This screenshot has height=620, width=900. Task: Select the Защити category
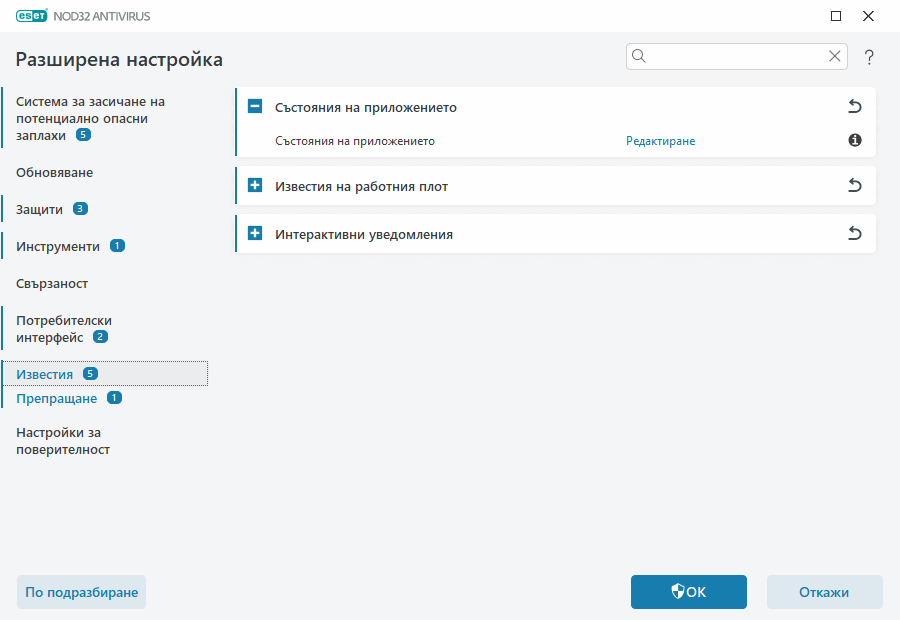[37, 209]
